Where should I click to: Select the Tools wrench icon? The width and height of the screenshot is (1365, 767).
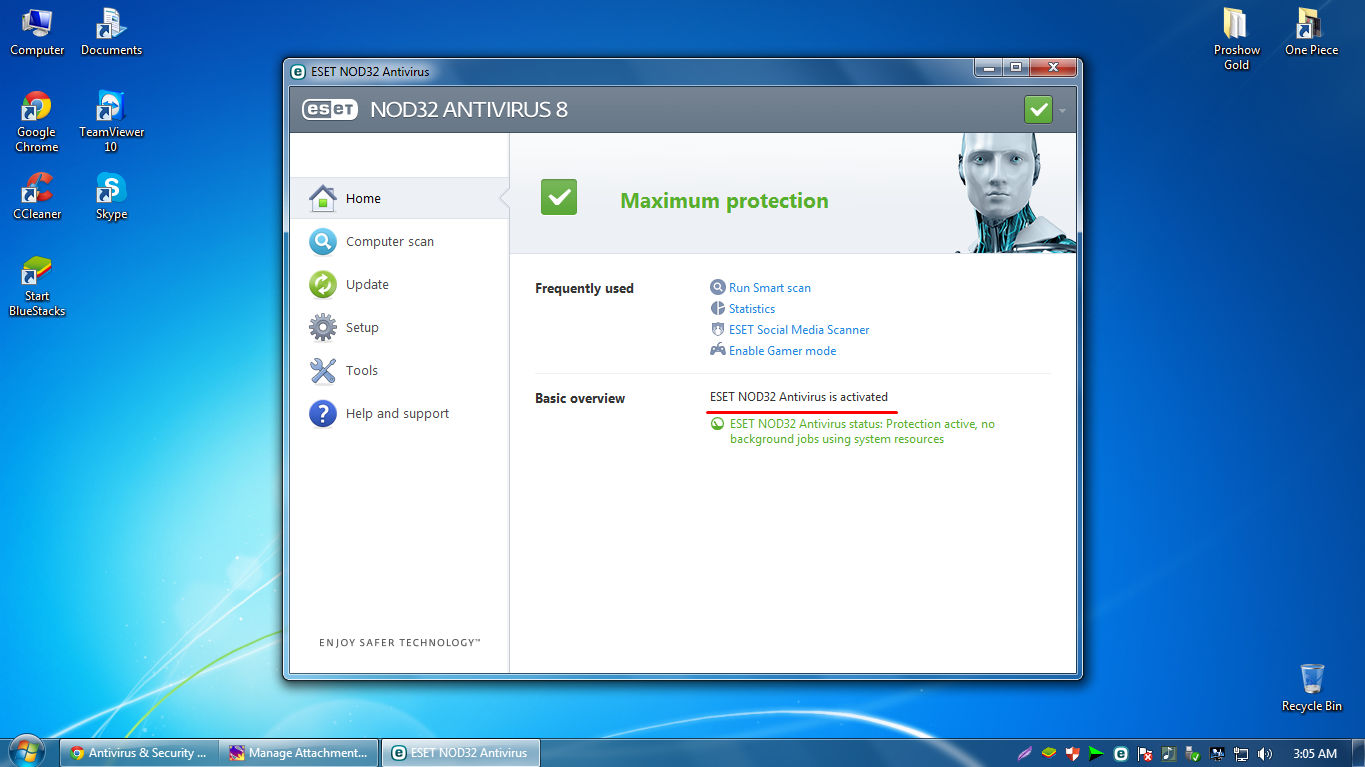coord(323,370)
